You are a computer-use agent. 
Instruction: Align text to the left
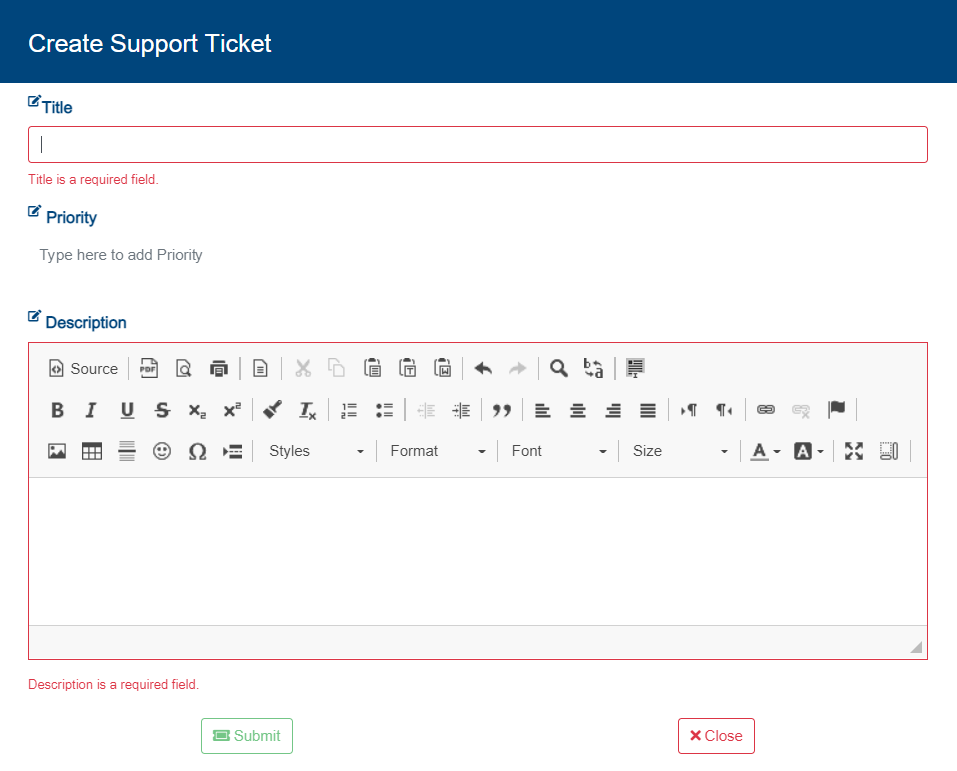point(543,410)
